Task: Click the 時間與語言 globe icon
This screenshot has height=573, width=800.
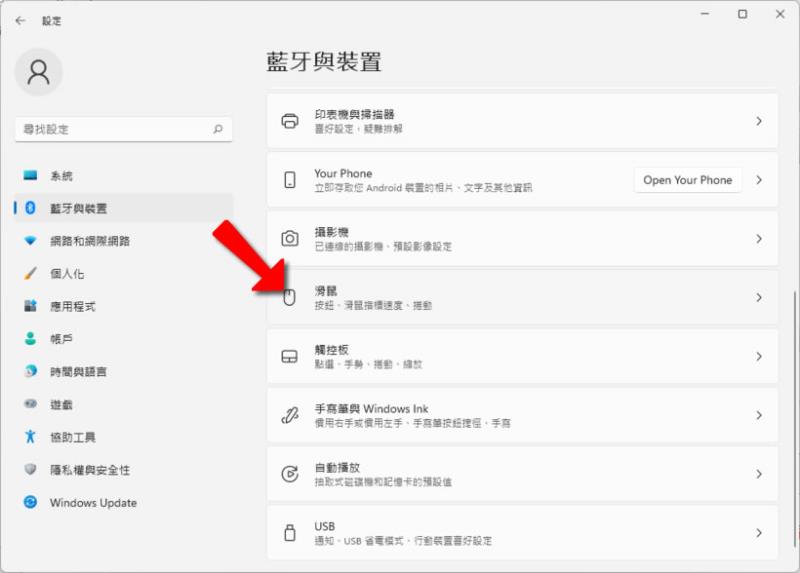Action: tap(30, 371)
